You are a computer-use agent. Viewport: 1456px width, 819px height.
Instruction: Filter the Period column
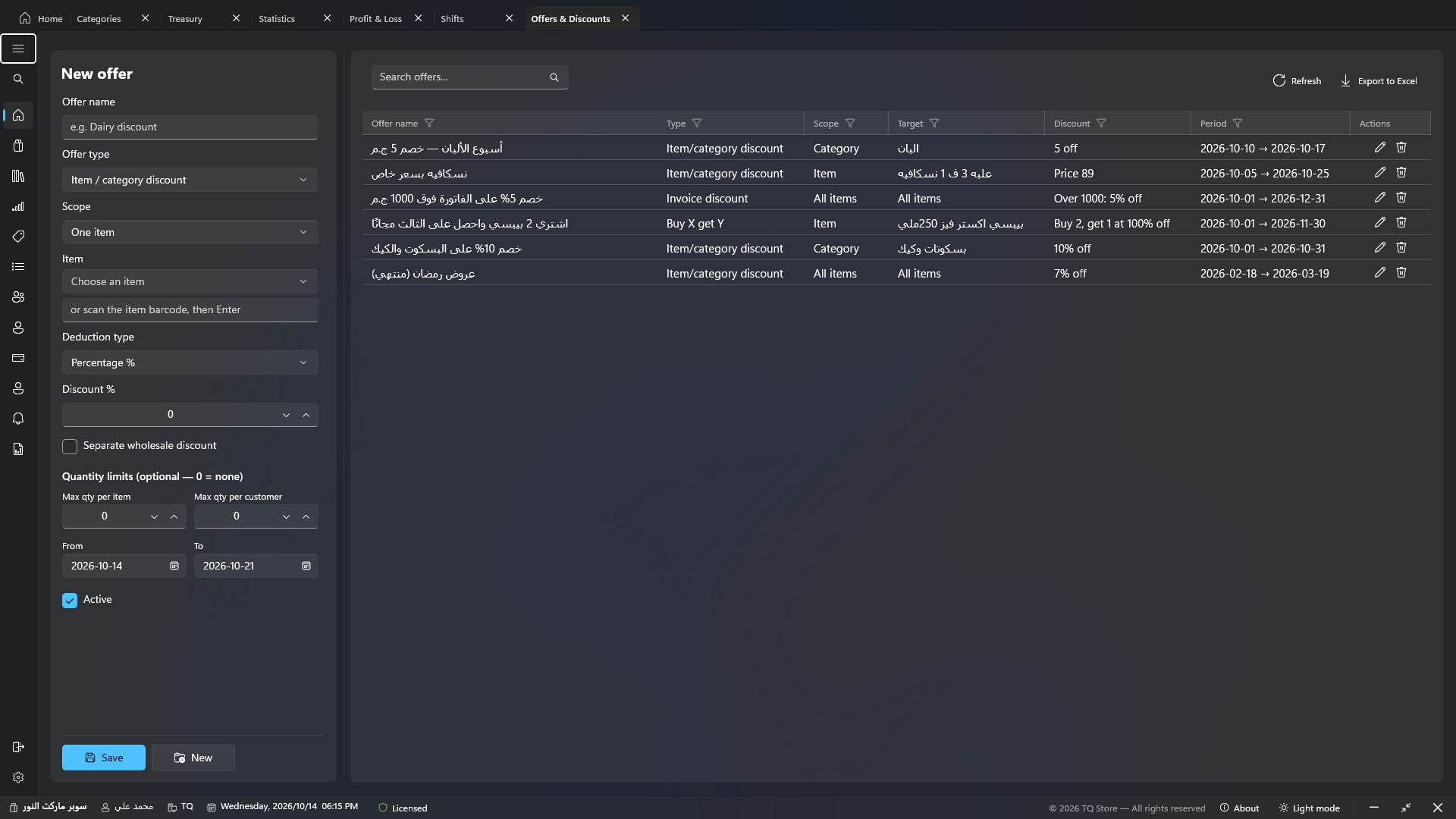[1238, 124]
